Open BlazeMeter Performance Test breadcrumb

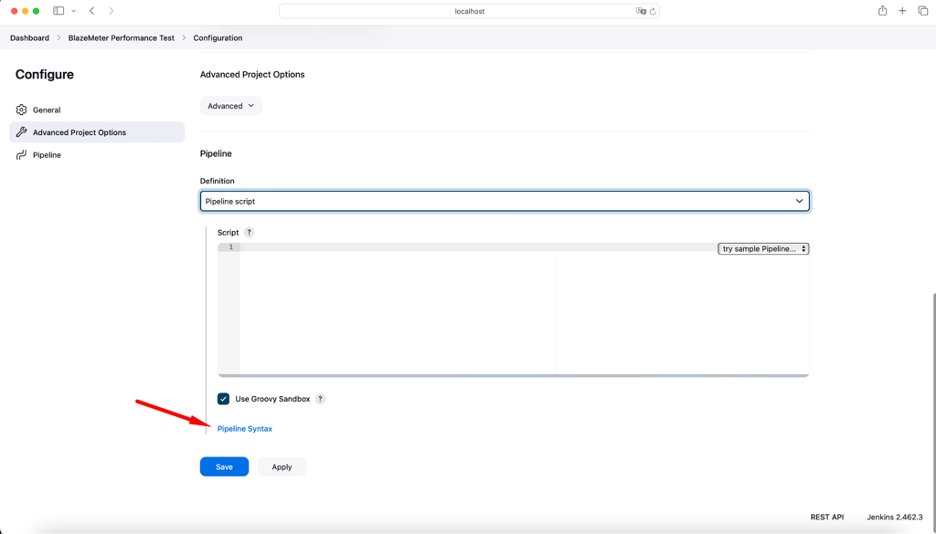pos(121,38)
